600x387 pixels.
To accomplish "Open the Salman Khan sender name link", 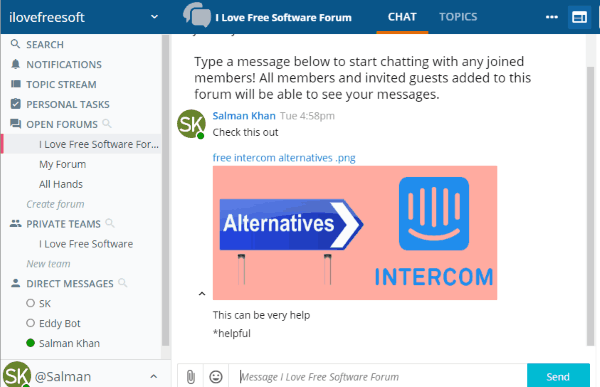I will coord(244,116).
